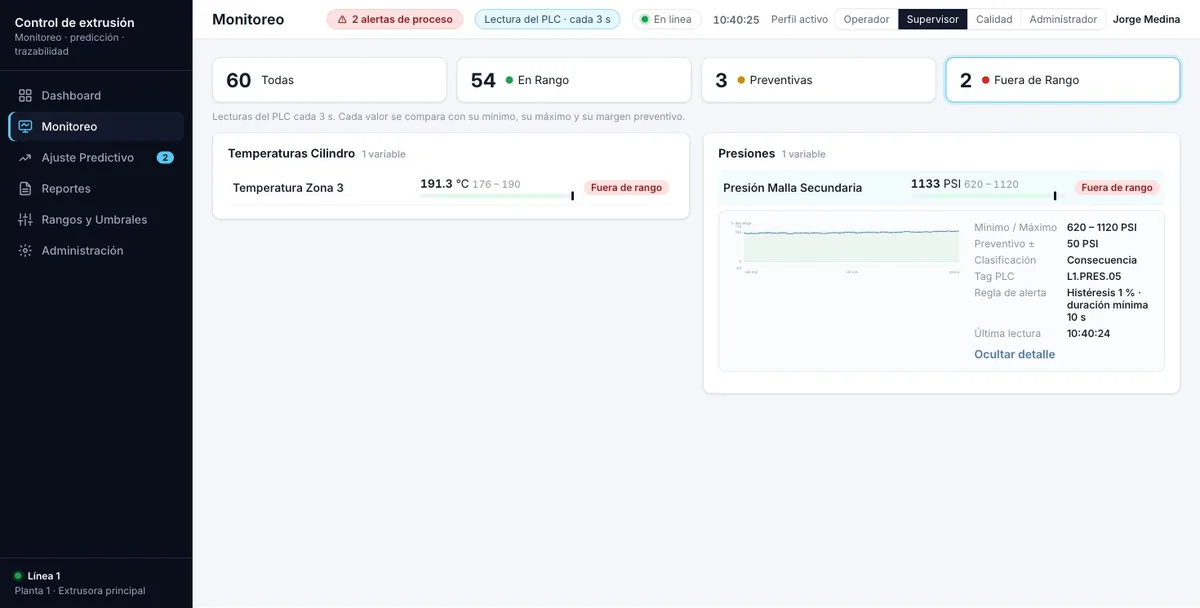Click the Preventivo value 50 PSI
Image resolution: width=1200 pixels, height=608 pixels.
[1082, 244]
